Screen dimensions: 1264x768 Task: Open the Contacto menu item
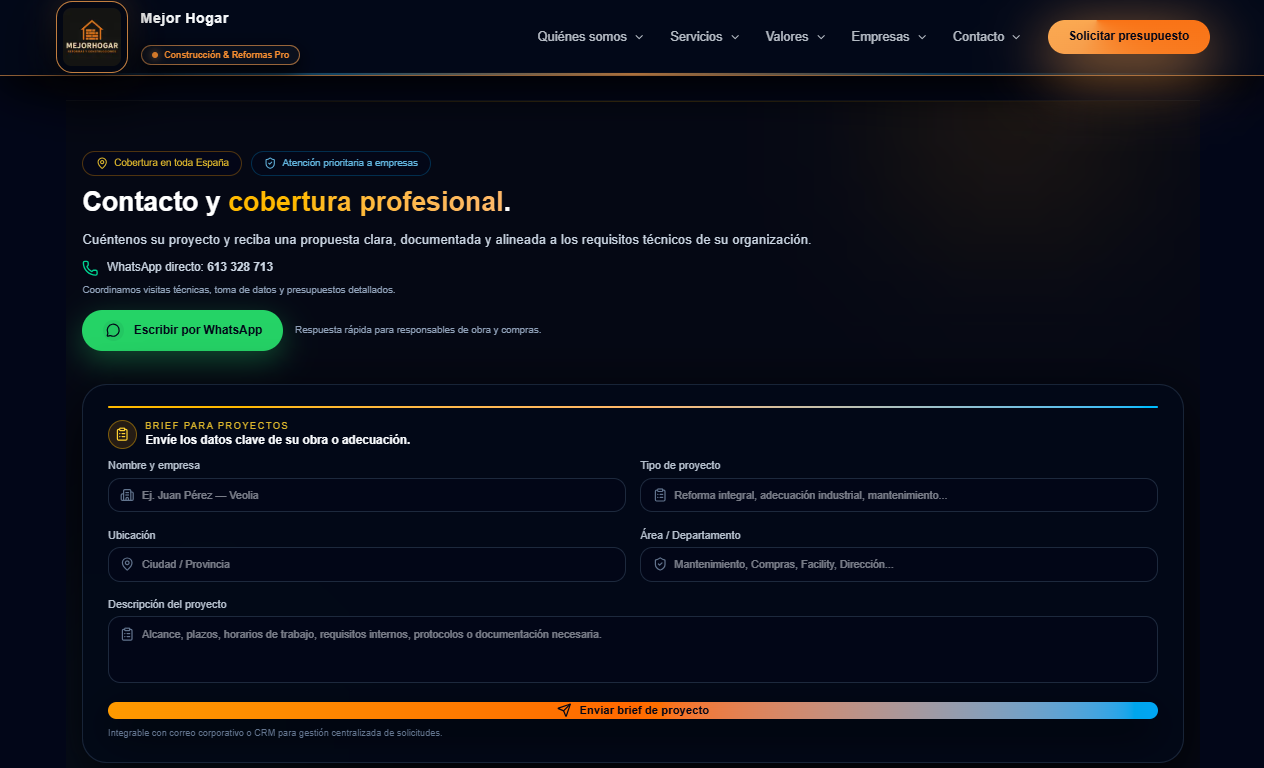coord(985,36)
